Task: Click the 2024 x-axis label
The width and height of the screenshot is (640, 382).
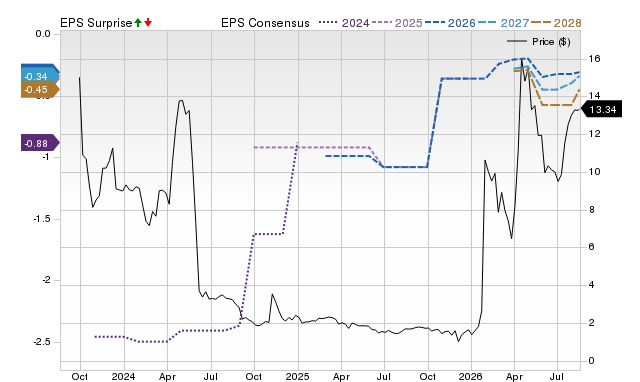Action: coord(123,376)
